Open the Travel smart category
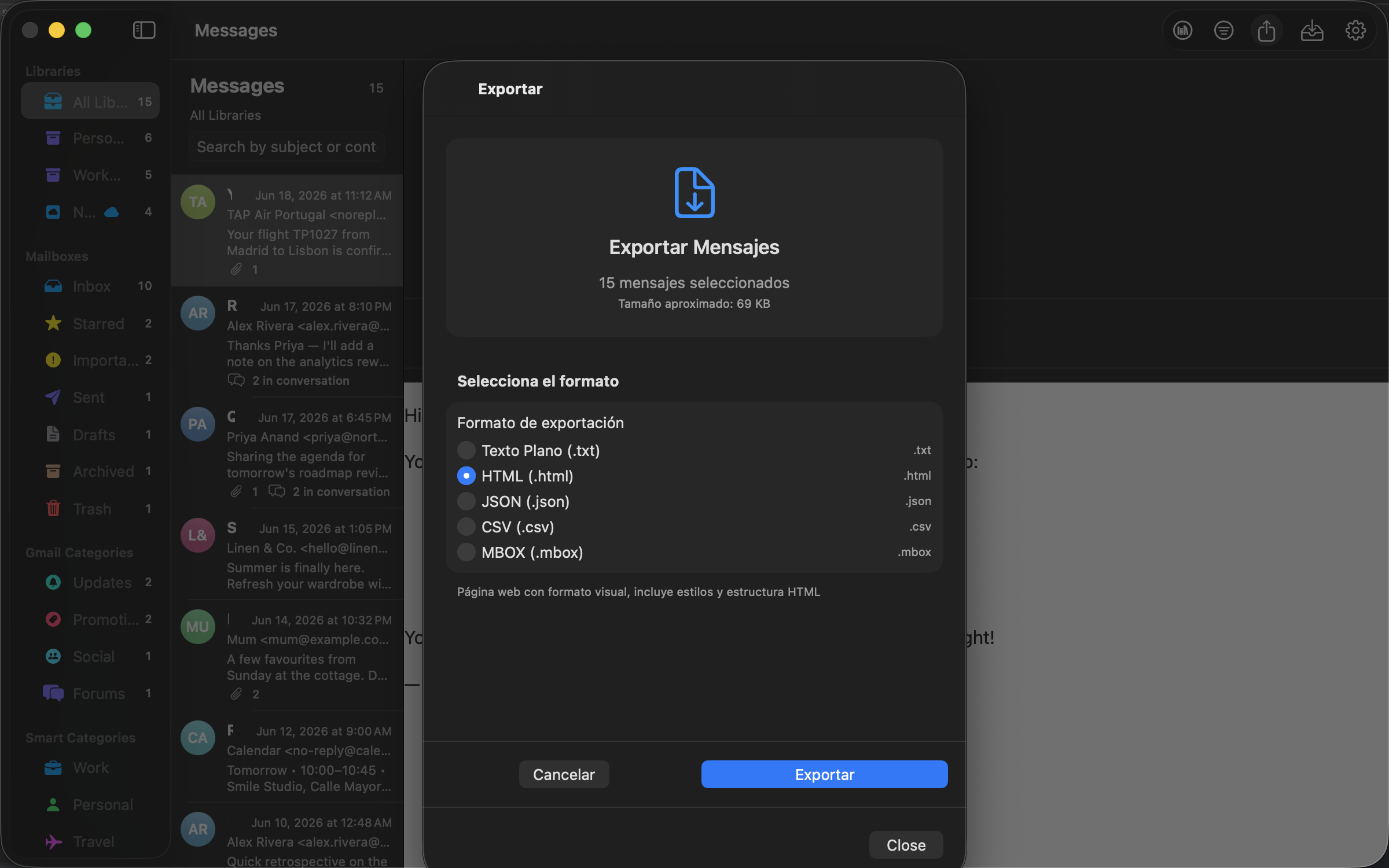1389x868 pixels. pyautogui.click(x=90, y=841)
